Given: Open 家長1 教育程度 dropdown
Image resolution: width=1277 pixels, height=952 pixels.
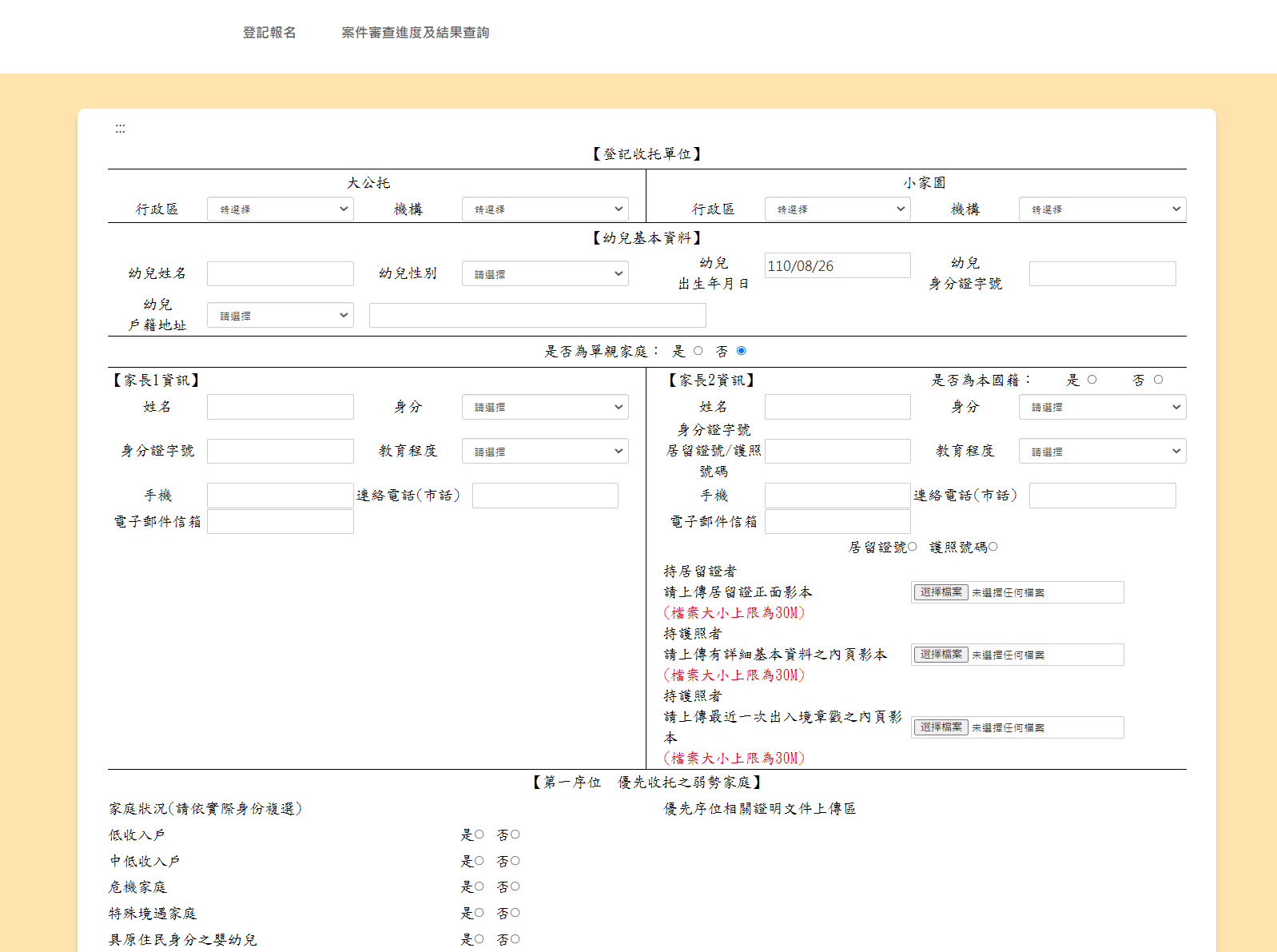Looking at the screenshot, I should pyautogui.click(x=544, y=452).
